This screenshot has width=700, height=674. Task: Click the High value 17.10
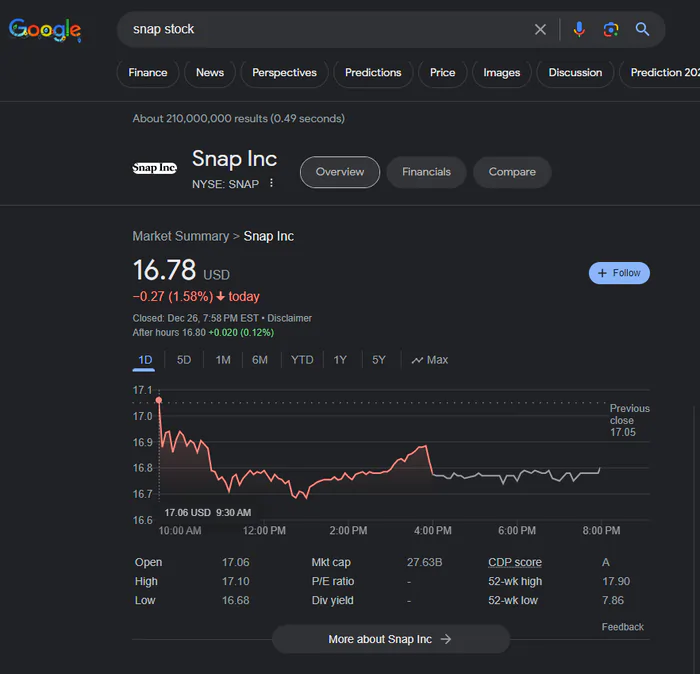(236, 581)
